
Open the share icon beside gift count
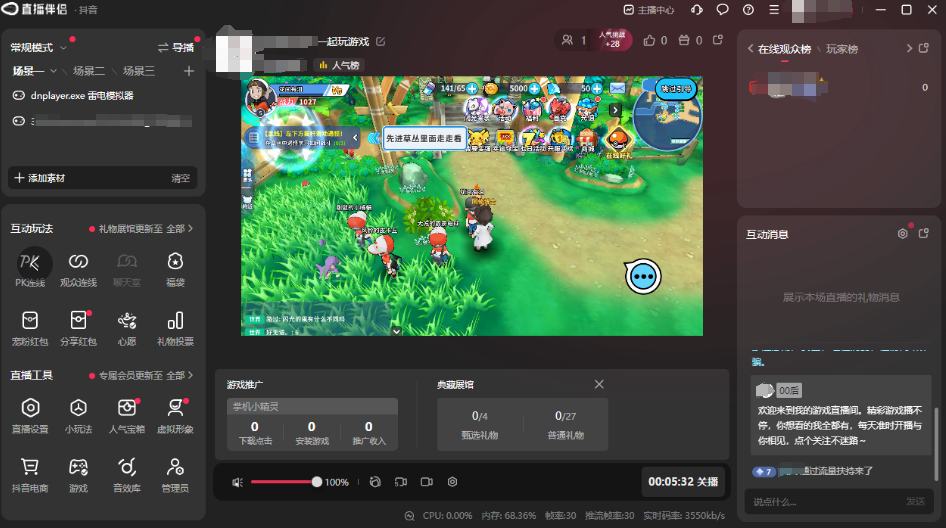point(718,40)
